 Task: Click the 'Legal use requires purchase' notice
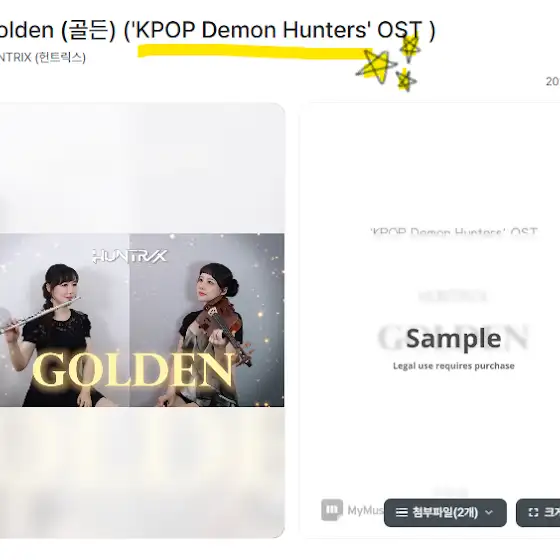454,366
